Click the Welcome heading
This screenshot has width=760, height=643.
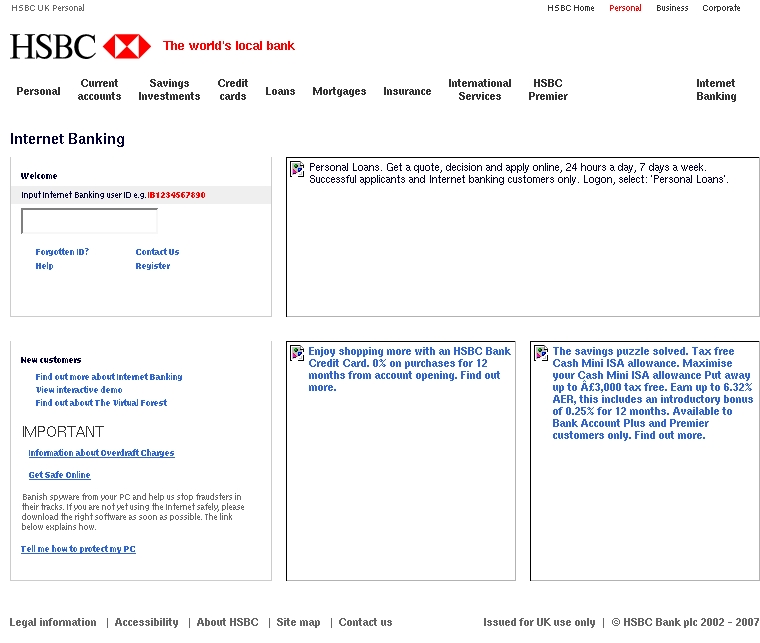pos(39,176)
